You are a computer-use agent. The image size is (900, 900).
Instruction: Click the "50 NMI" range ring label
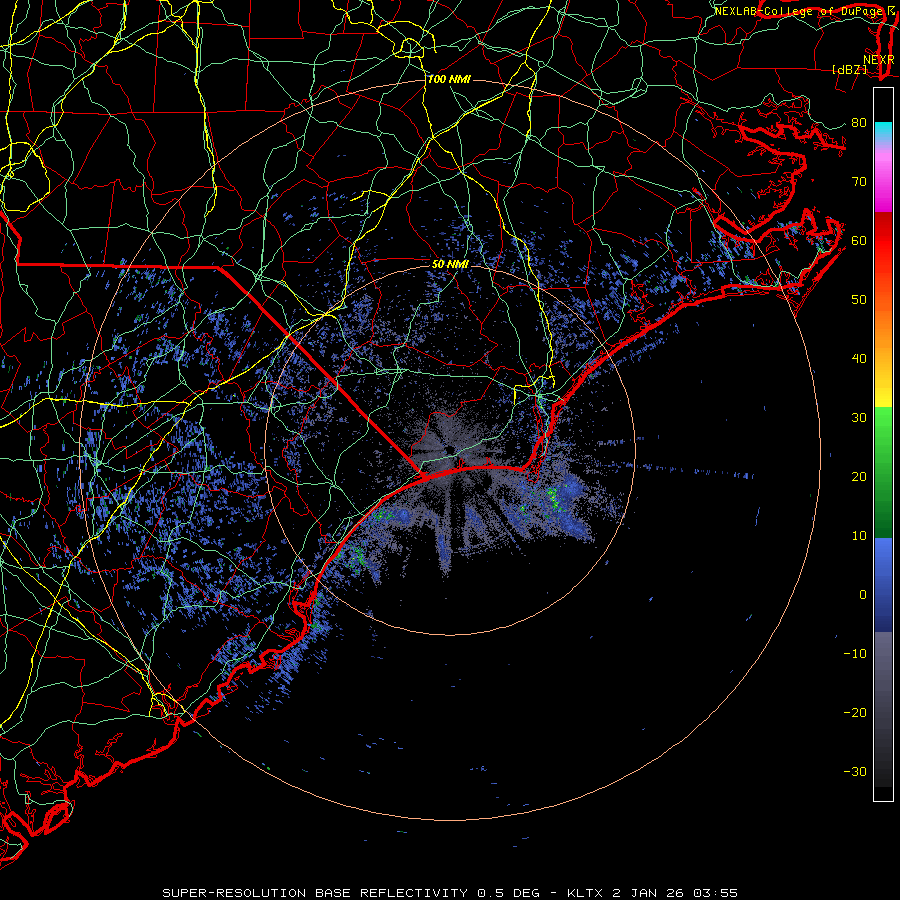click(450, 264)
